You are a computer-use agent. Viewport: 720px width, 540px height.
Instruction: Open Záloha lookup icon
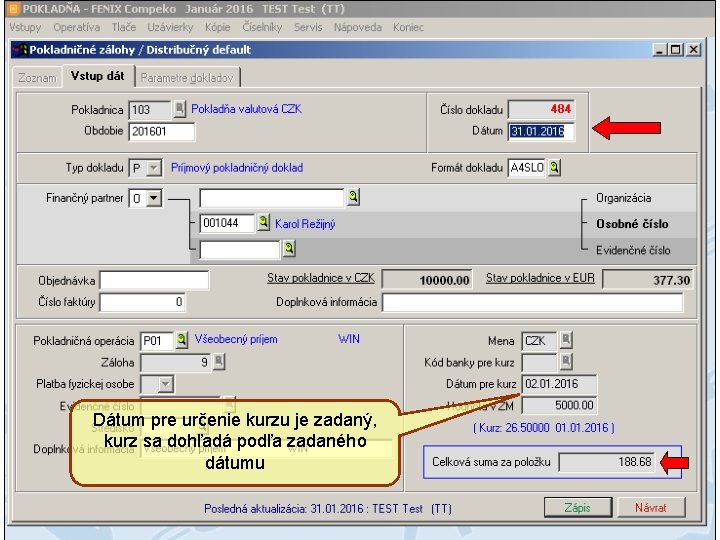click(x=219, y=362)
